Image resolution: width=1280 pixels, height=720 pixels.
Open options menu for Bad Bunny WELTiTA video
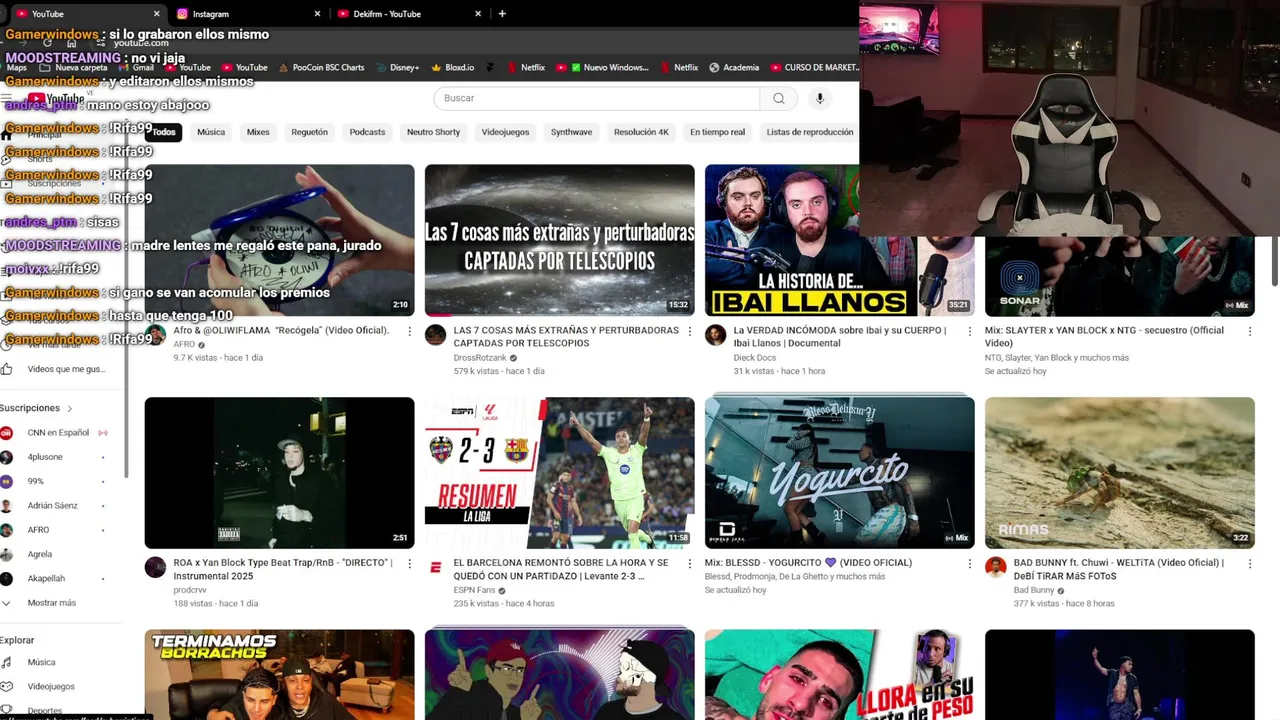pos(1249,563)
